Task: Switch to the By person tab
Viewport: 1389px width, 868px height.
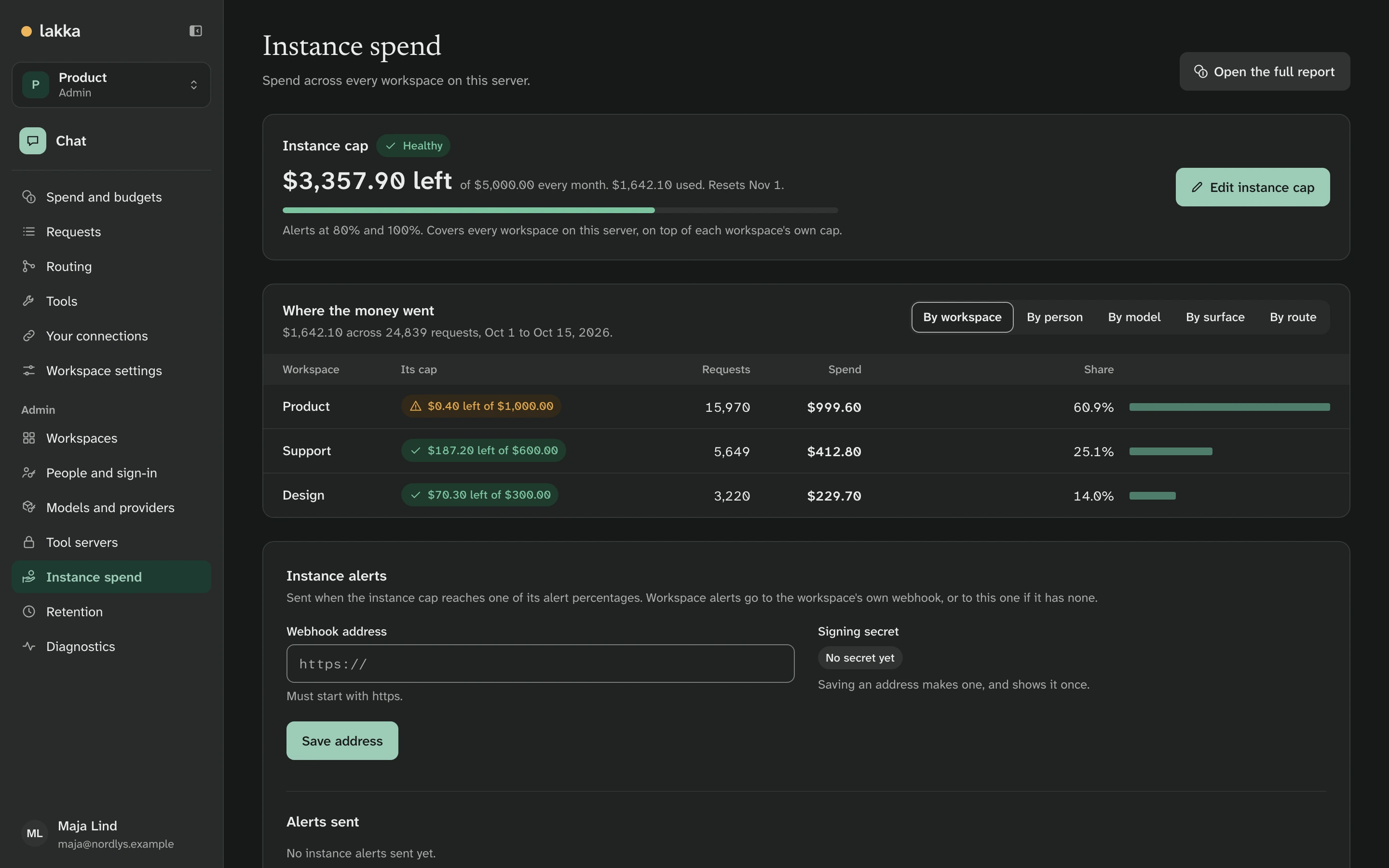Action: (1054, 317)
